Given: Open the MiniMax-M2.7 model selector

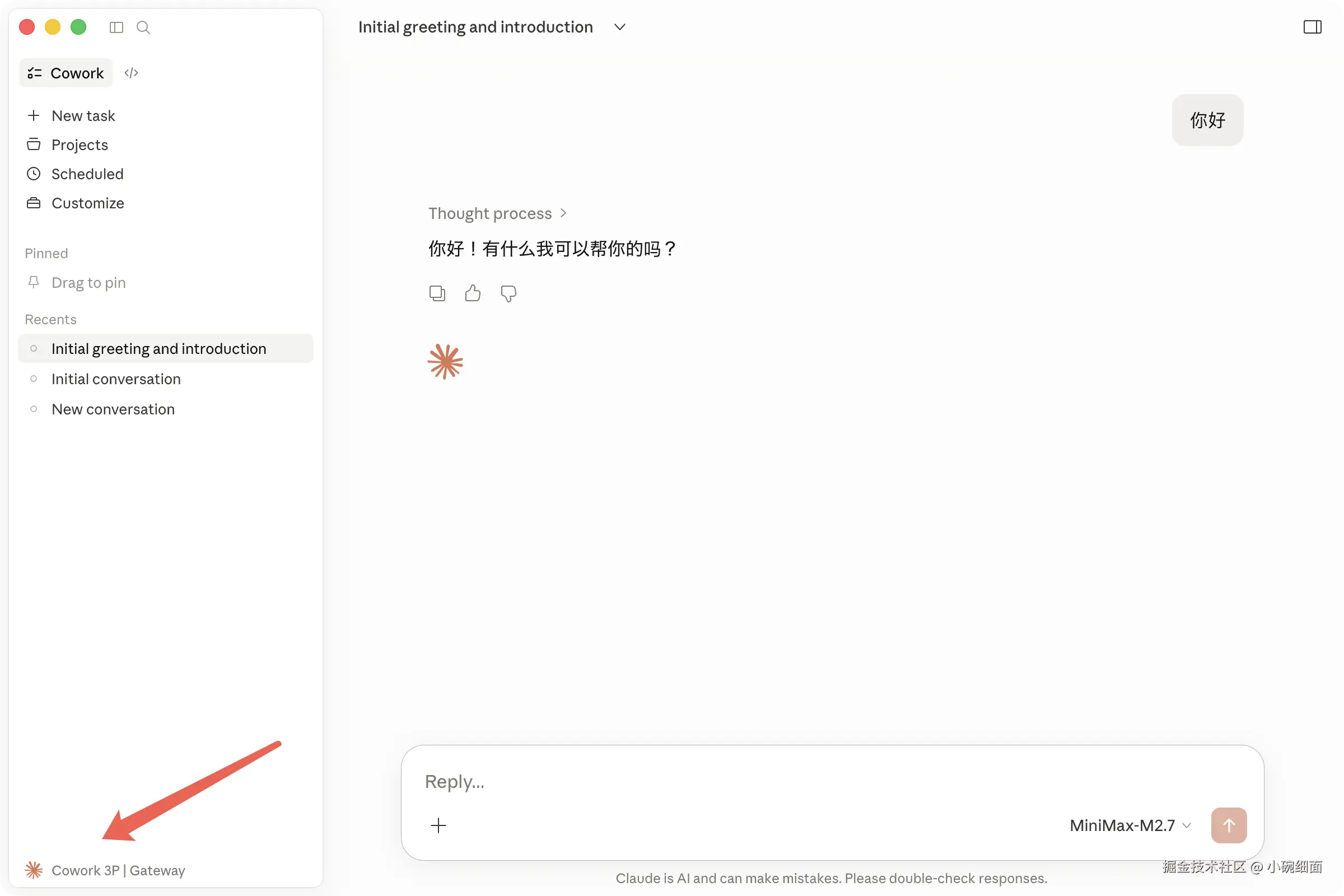Looking at the screenshot, I should [1130, 825].
